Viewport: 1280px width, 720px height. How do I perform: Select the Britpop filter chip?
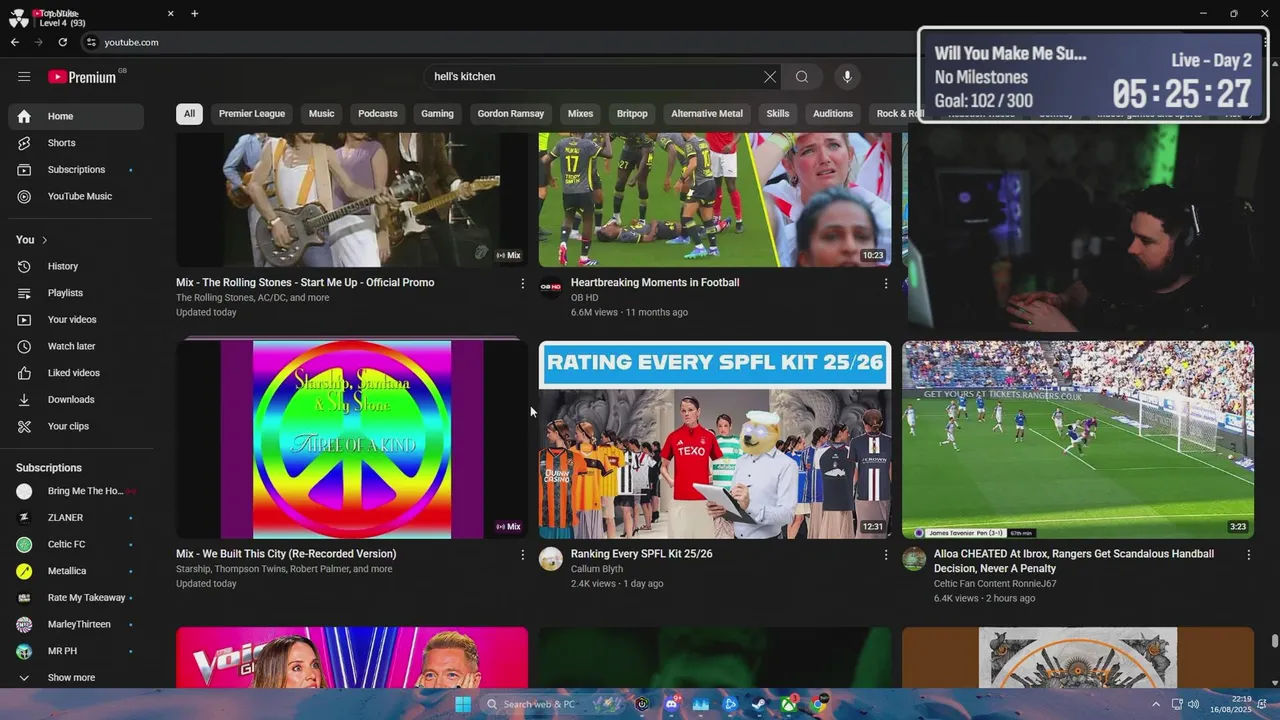pyautogui.click(x=632, y=114)
